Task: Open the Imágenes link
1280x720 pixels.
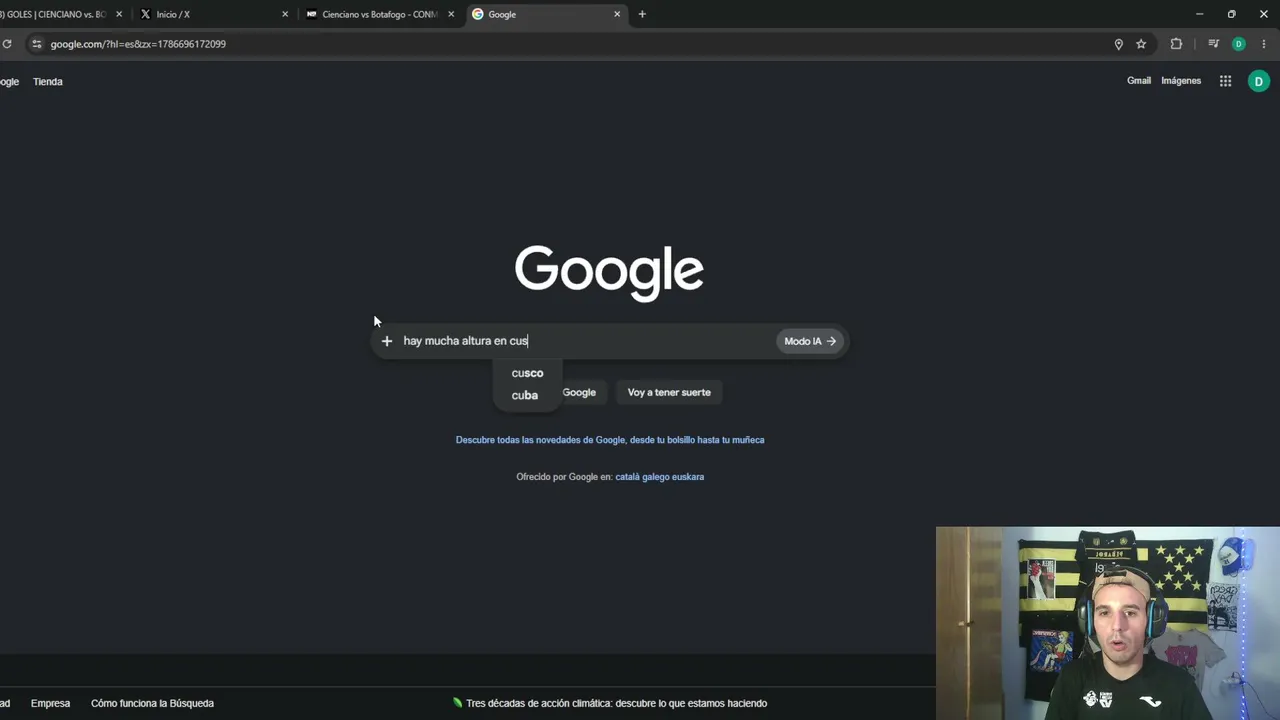Action: pos(1181,81)
